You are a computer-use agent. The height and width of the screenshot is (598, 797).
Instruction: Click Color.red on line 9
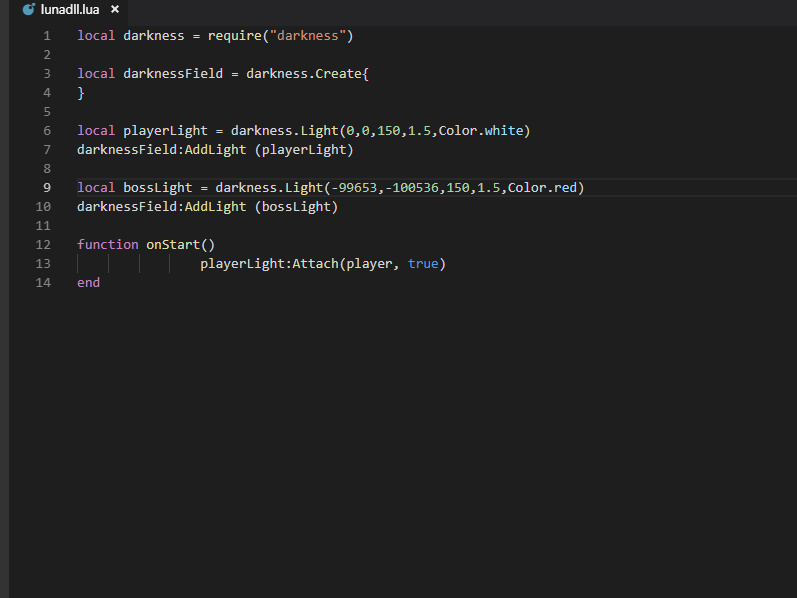(x=542, y=188)
